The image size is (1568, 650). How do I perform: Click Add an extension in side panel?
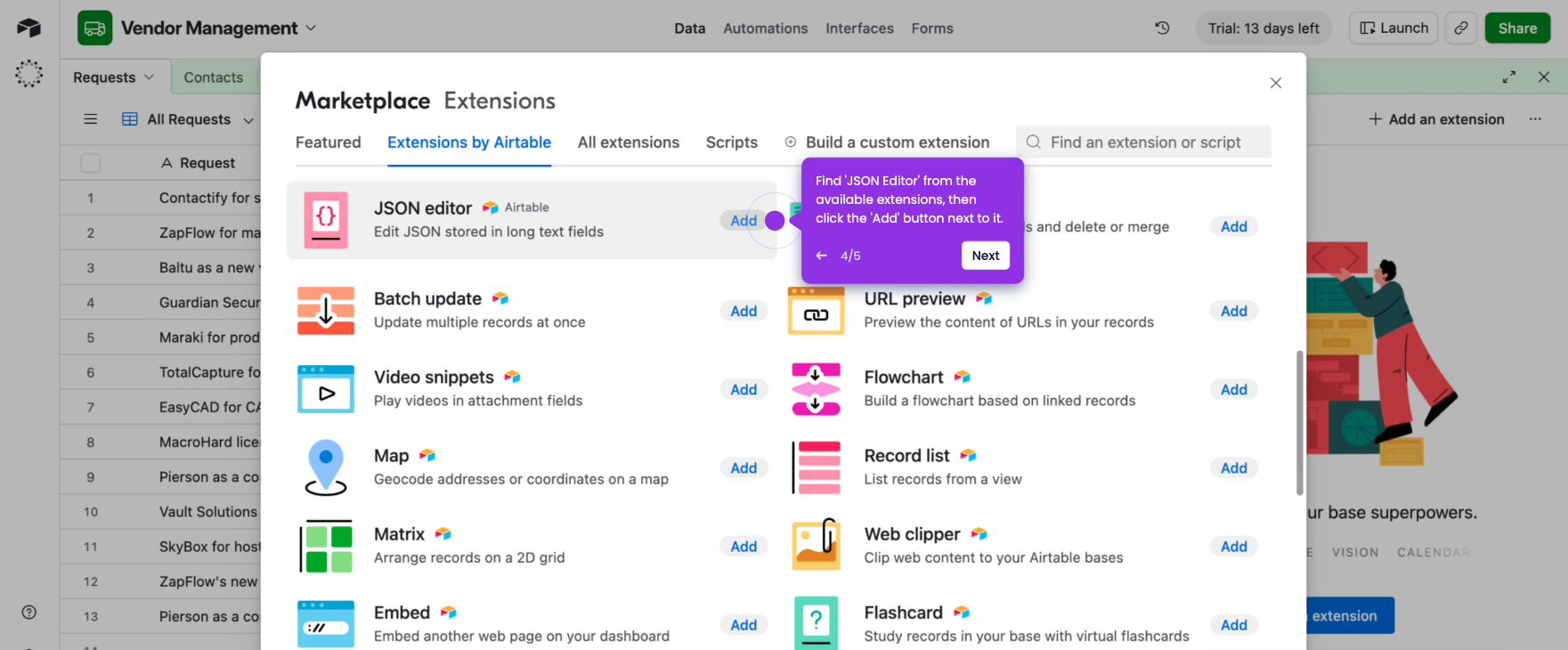(x=1436, y=119)
